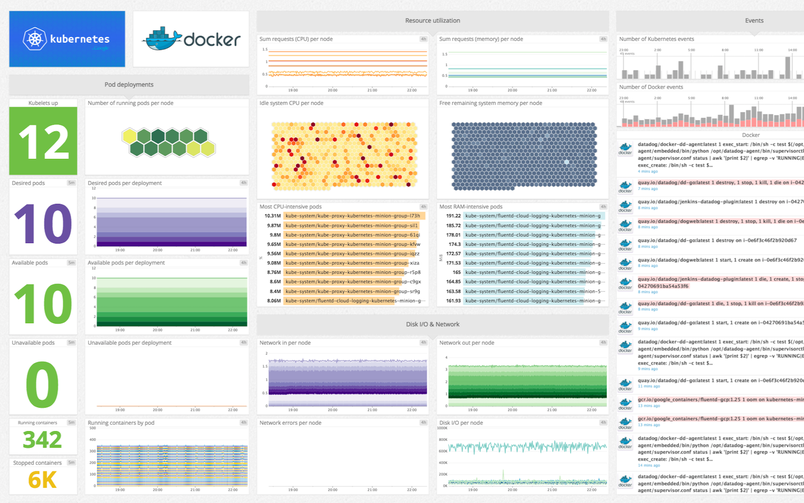Screen dimensions: 804x503
Task: Click the running pods per node hexagon map
Action: coord(167,142)
